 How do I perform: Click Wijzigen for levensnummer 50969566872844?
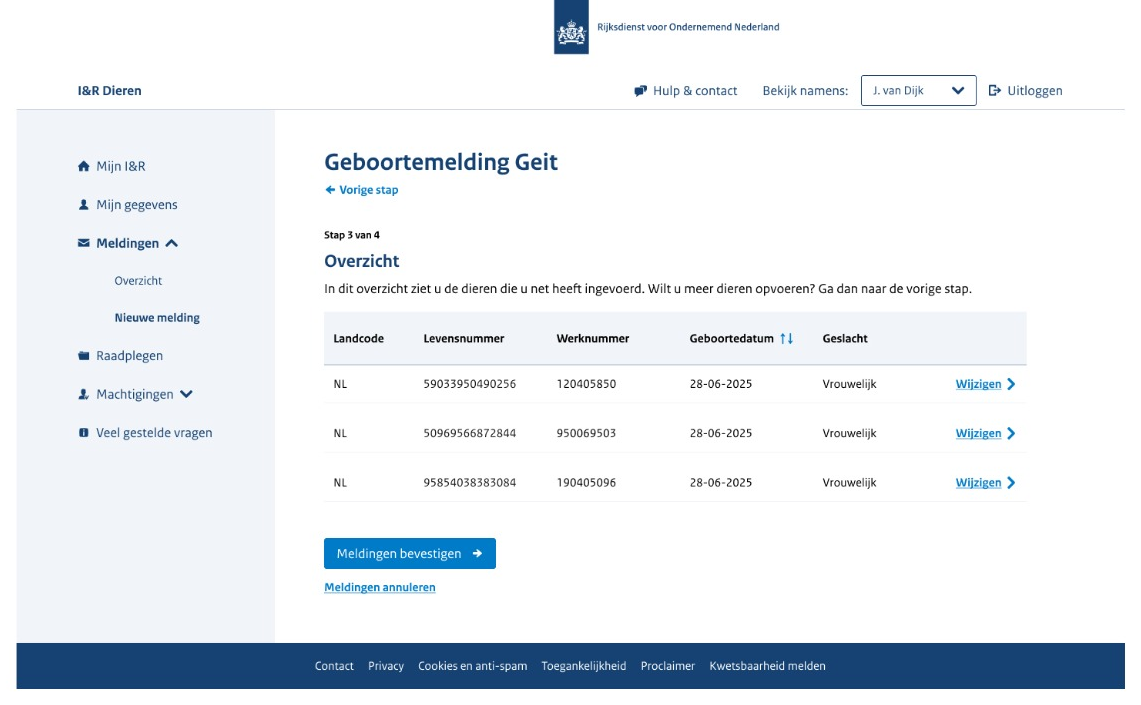[978, 434]
